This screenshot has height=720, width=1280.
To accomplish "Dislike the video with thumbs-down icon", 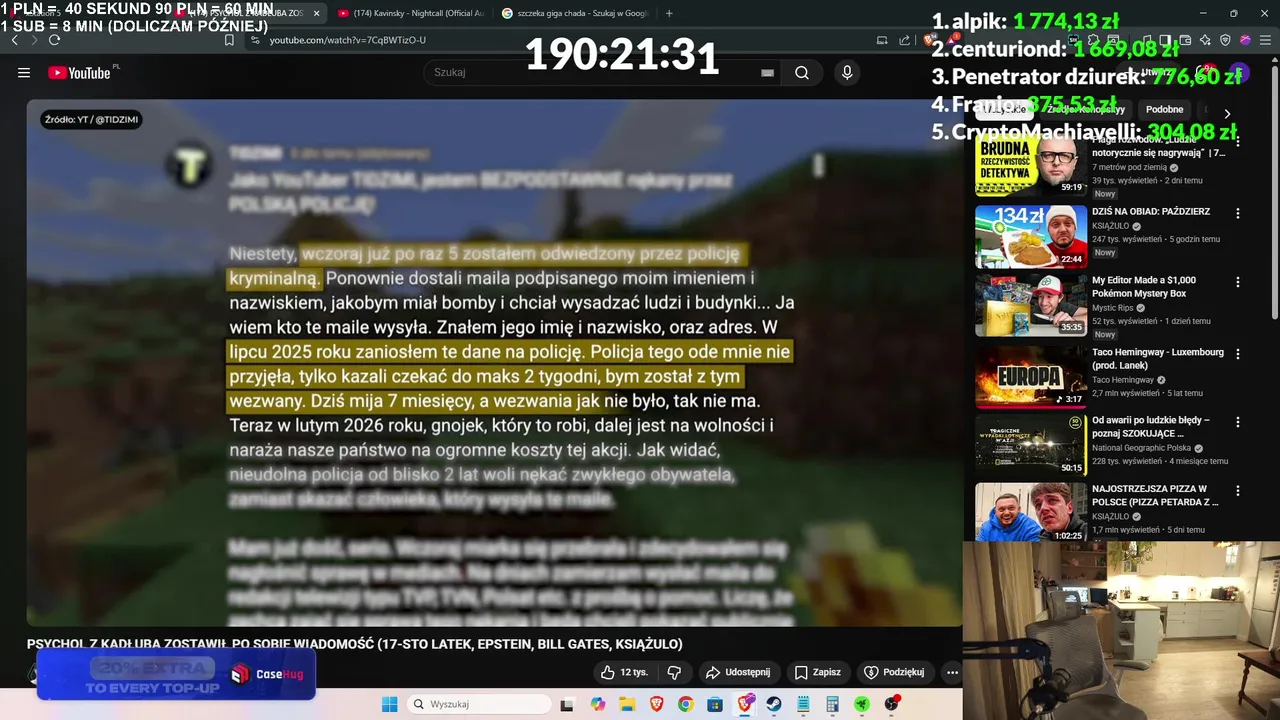I will click(674, 672).
